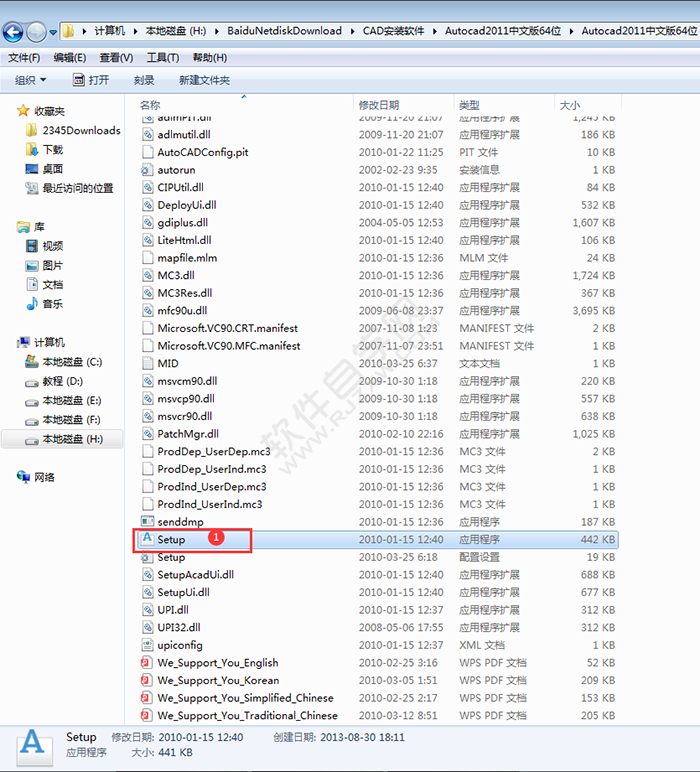Click PatchMgr.dll file name

pos(188,434)
